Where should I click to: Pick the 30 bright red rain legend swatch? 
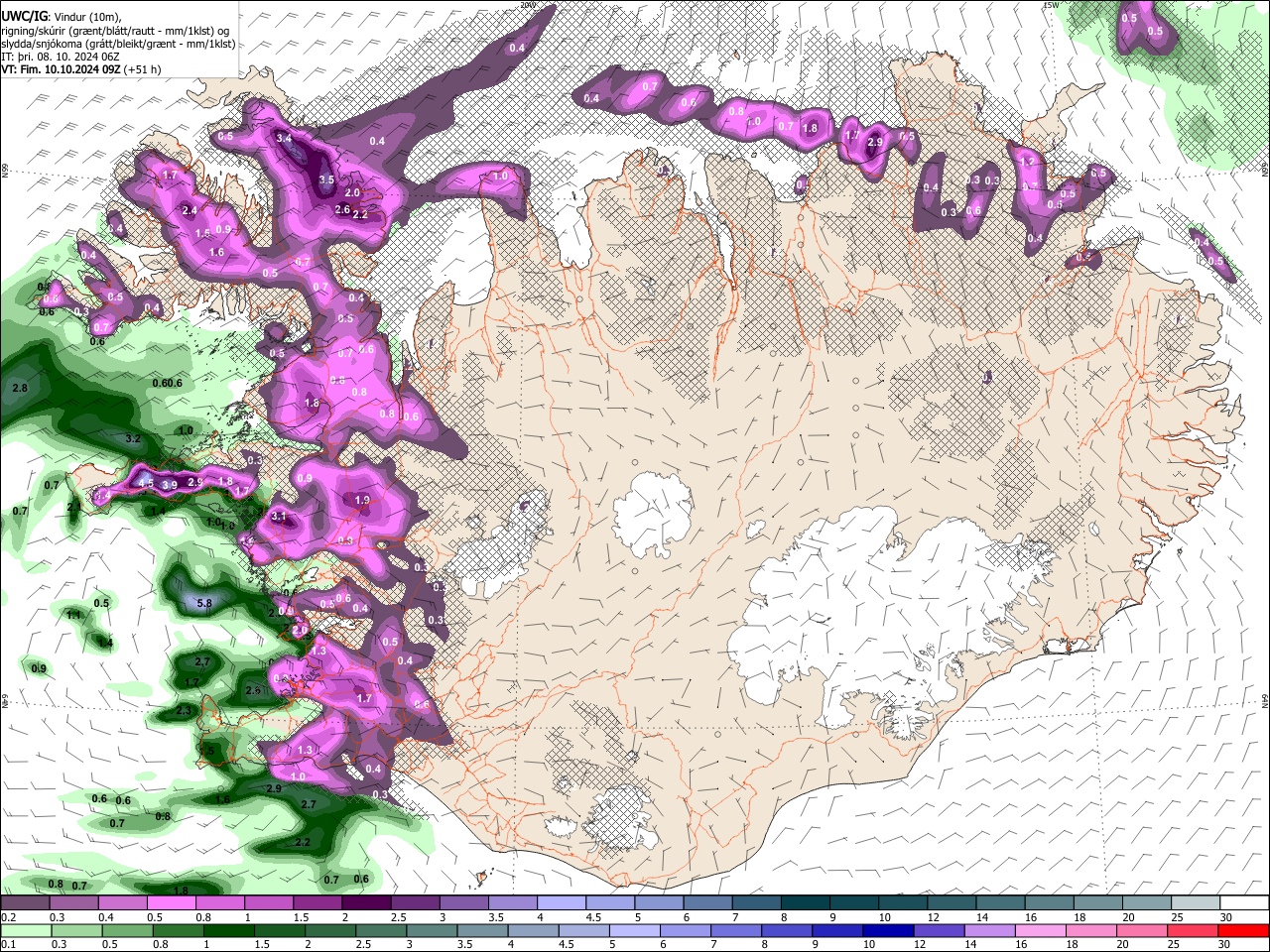1244,930
